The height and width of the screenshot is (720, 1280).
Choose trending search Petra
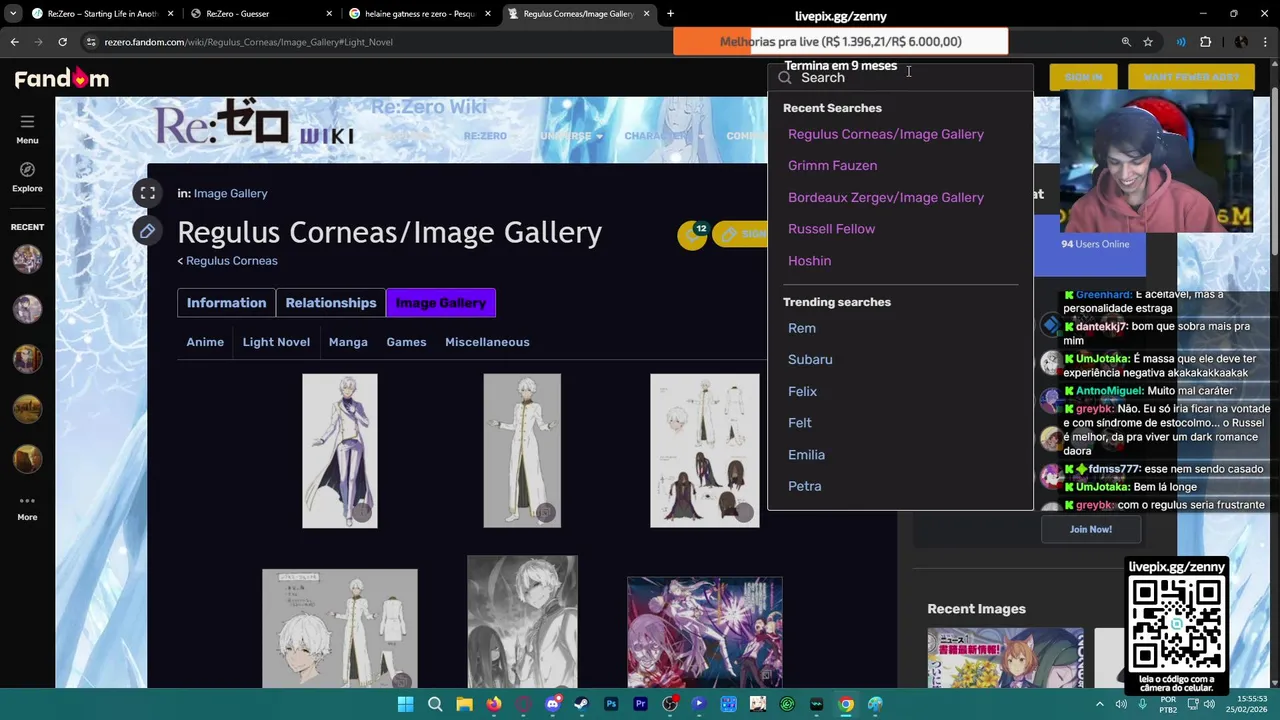(x=804, y=486)
